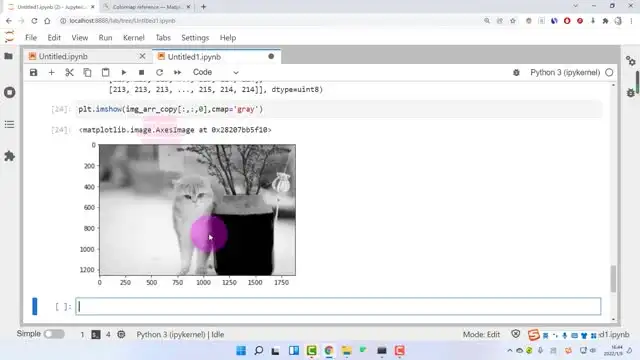640x360 pixels.
Task: Open Chrome from the taskbar
Action: click(329, 351)
